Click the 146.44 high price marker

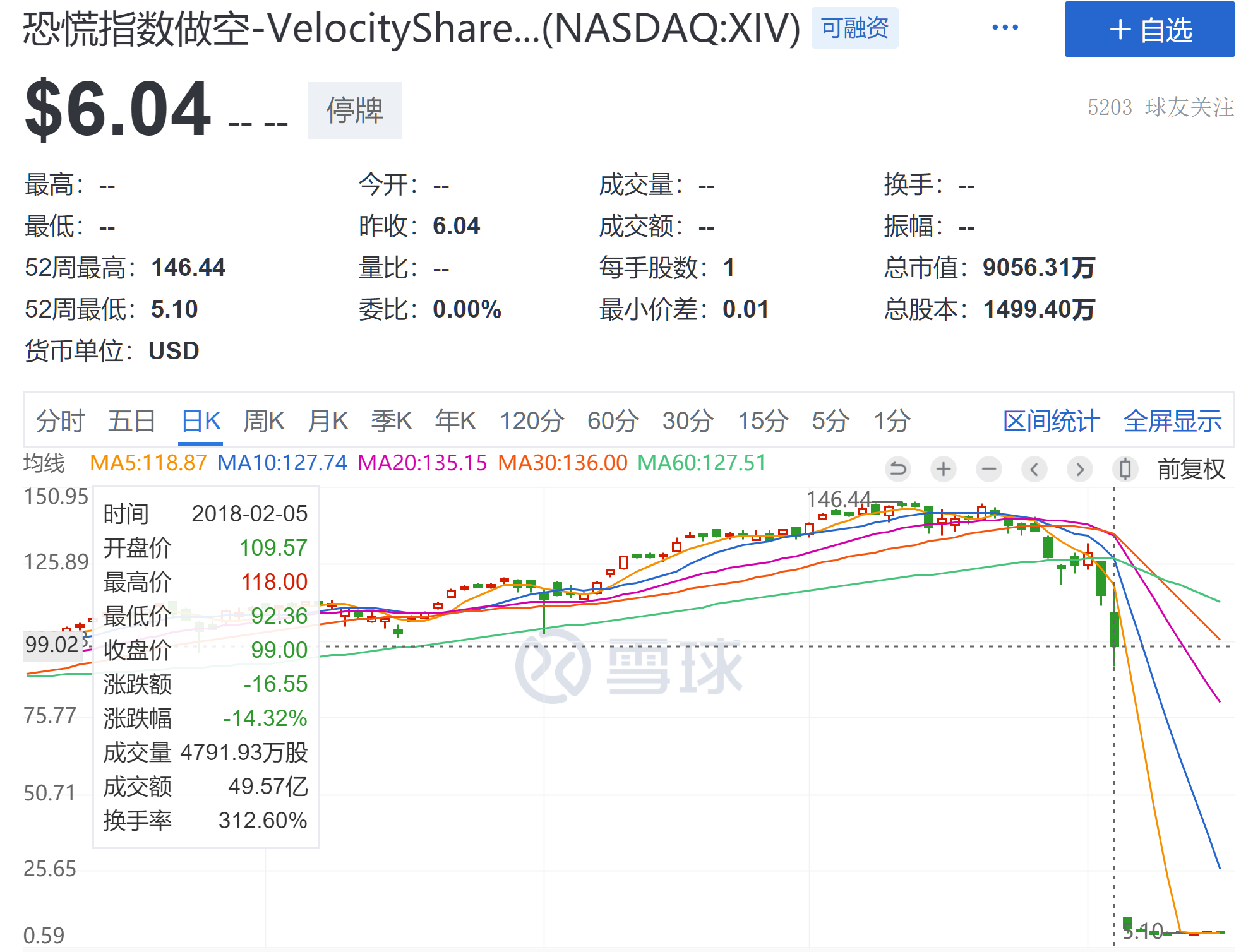[838, 499]
